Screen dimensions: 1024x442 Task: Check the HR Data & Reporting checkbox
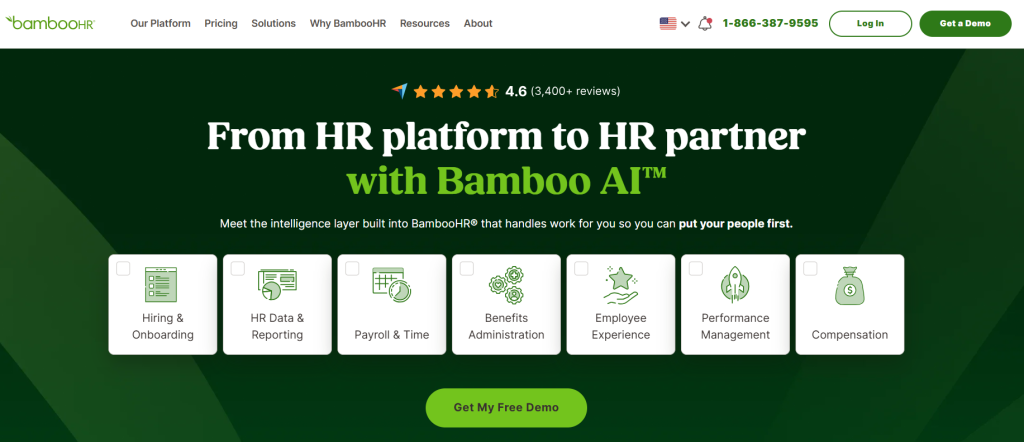click(238, 268)
